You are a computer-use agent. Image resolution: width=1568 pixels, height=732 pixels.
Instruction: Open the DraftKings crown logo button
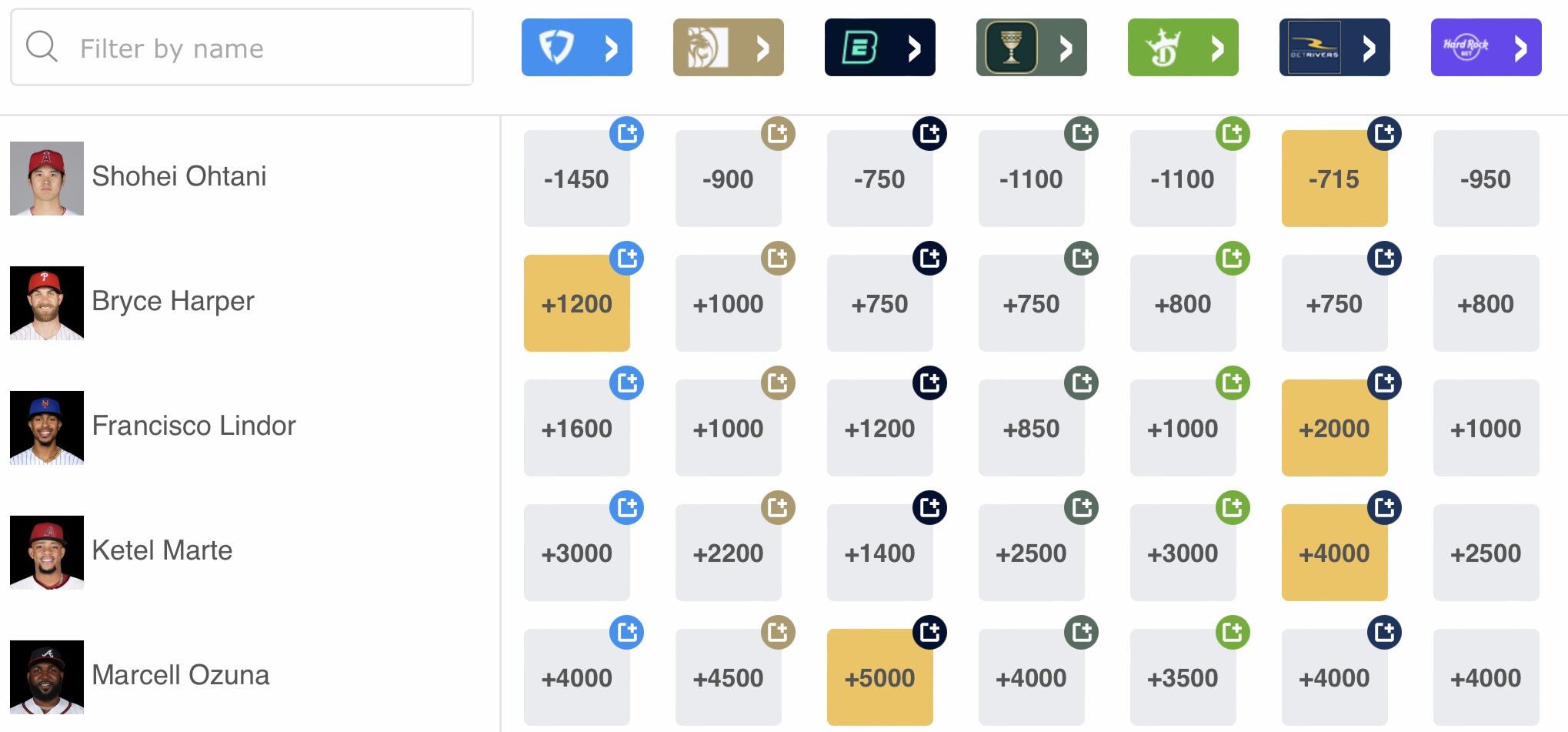pos(1183,48)
